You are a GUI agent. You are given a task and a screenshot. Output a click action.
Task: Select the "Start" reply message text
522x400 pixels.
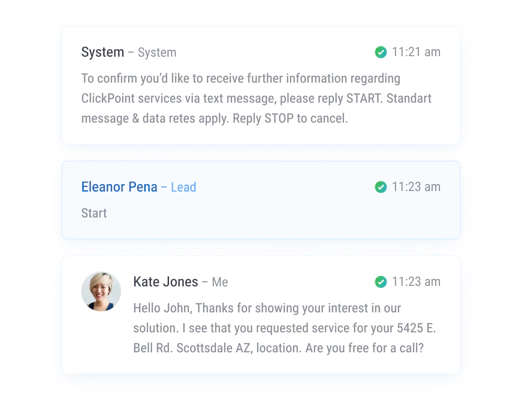[94, 213]
